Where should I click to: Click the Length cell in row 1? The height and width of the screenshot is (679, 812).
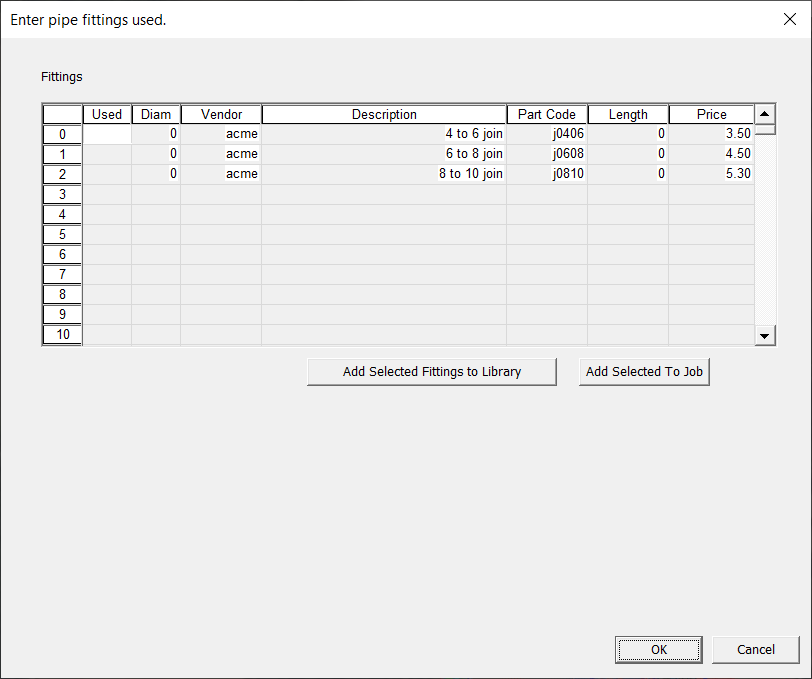tap(628, 154)
